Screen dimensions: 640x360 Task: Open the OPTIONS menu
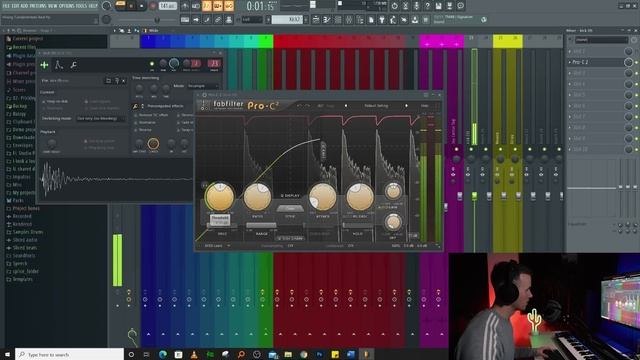[67, 6]
